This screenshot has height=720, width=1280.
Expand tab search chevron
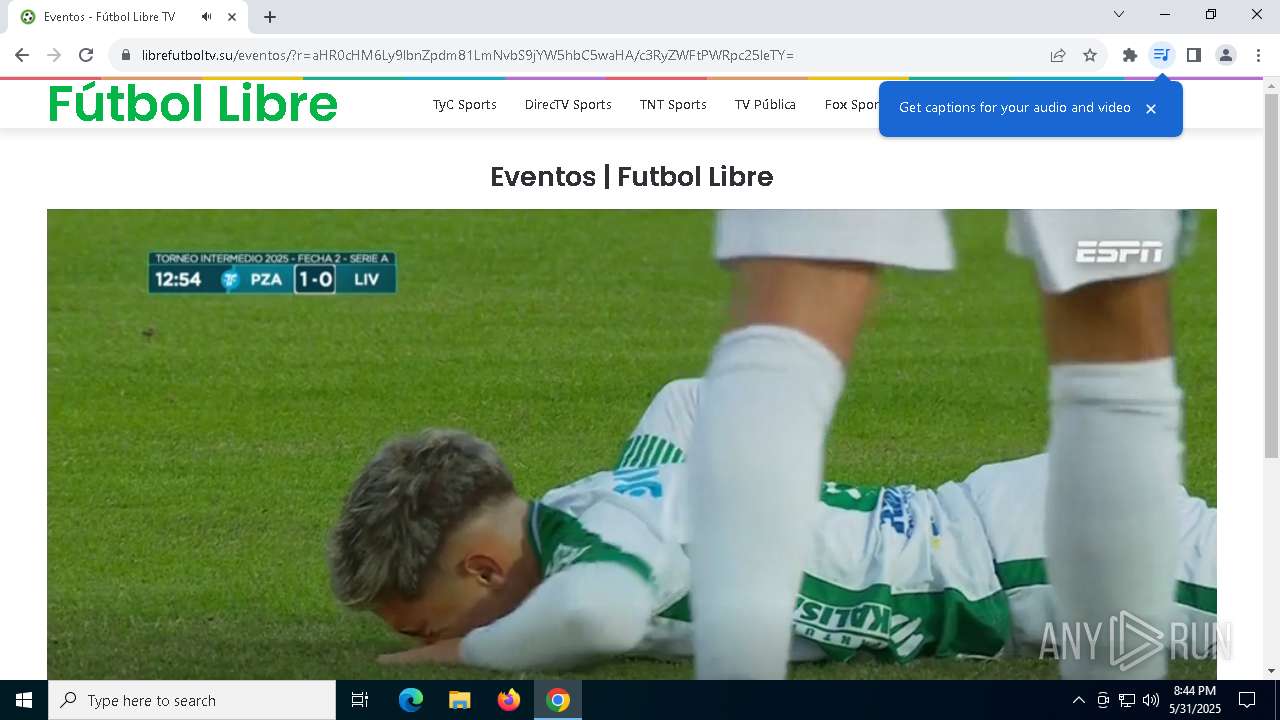[1119, 14]
